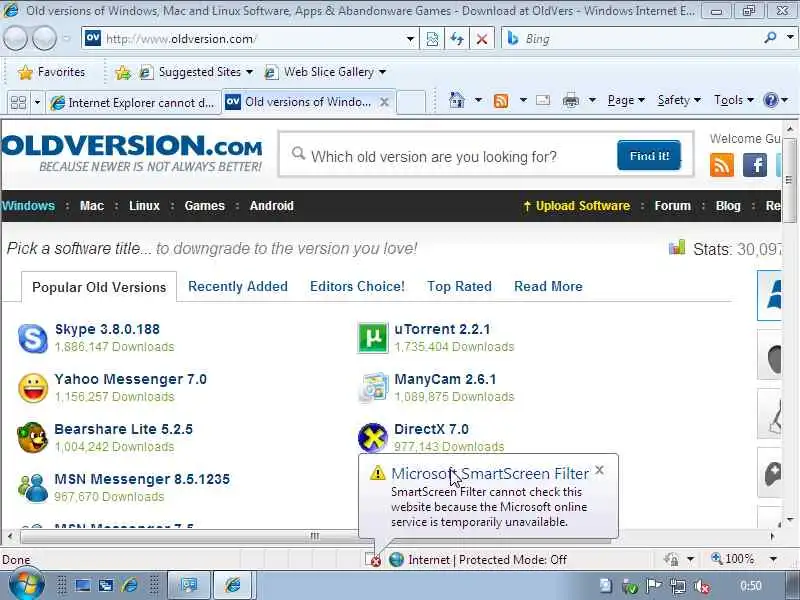Viewport: 800px width, 600px height.
Task: Open the Read More tab link
Action: [548, 286]
